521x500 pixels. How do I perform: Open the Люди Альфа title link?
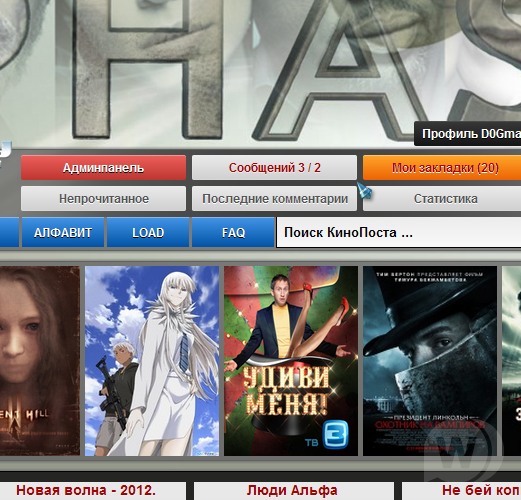click(x=292, y=490)
